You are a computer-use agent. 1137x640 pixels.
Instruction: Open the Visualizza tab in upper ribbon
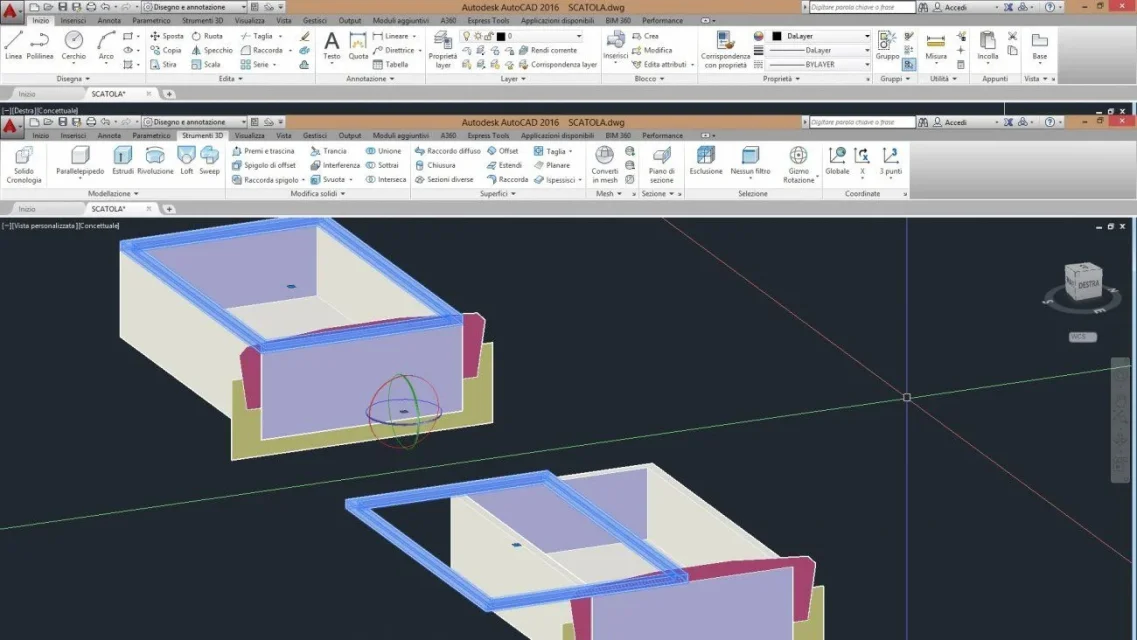coord(249,21)
